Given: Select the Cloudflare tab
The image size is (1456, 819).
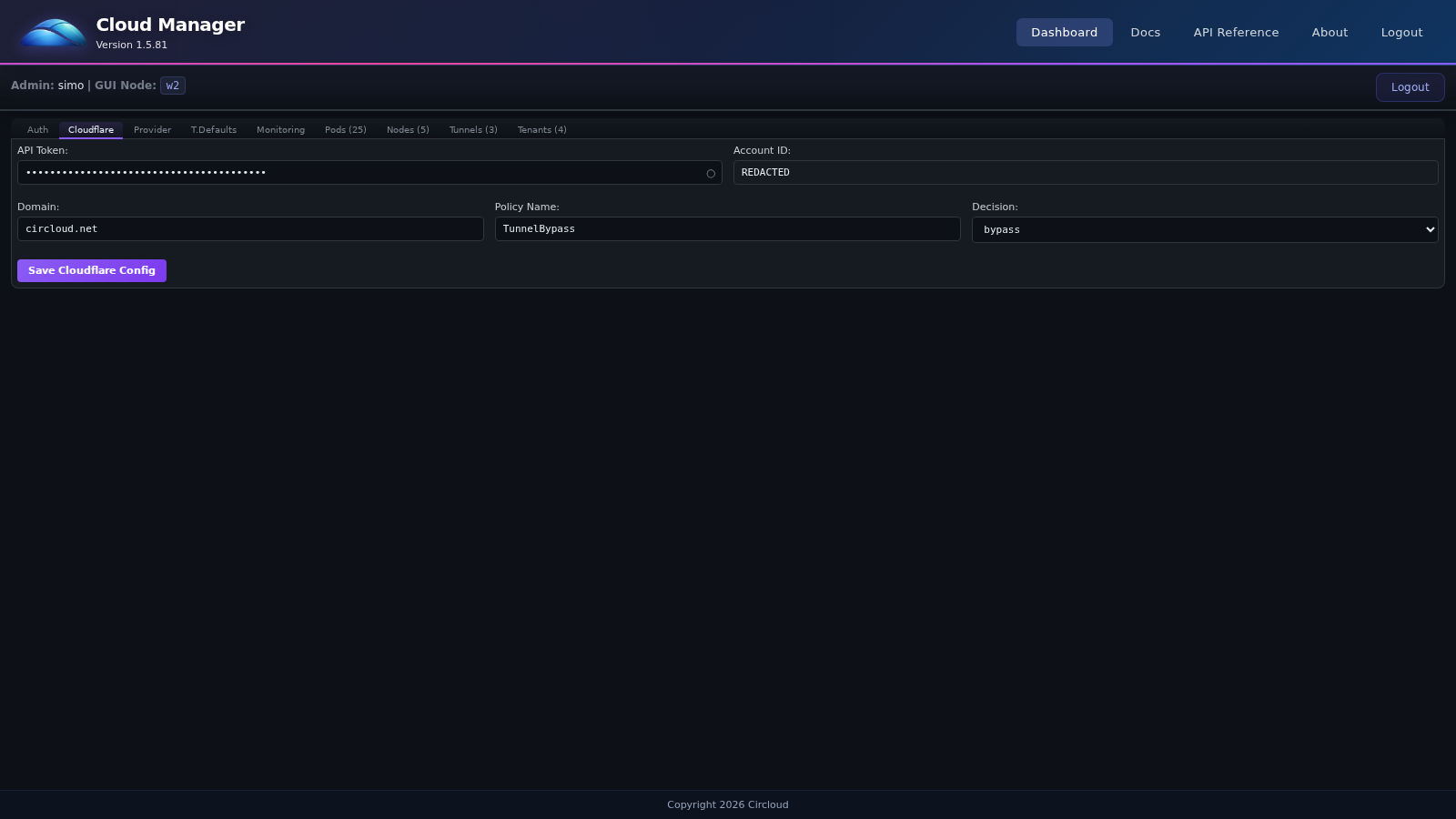Looking at the screenshot, I should pos(91,129).
